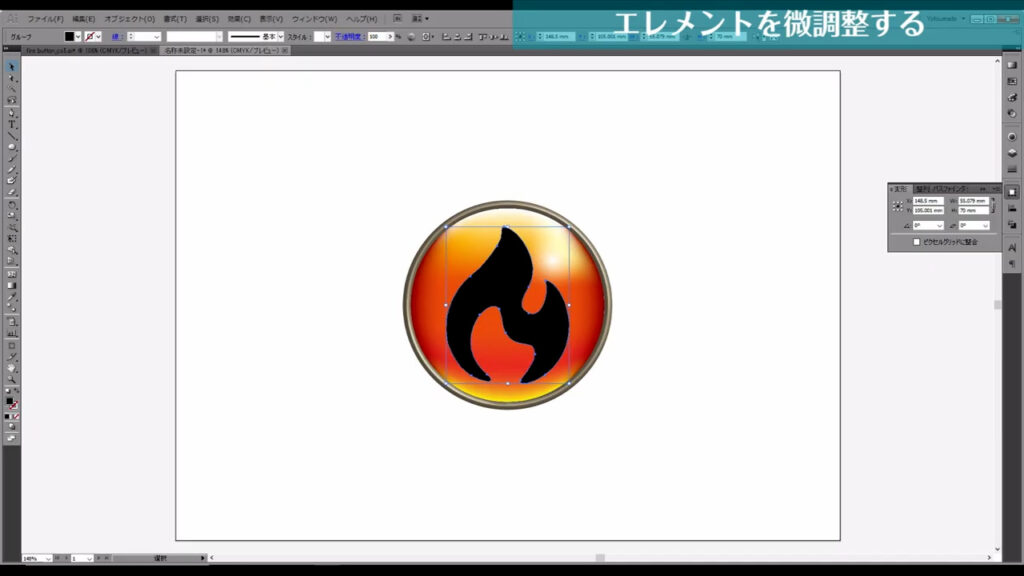Open the Layers panel icon in dock

click(1012, 153)
